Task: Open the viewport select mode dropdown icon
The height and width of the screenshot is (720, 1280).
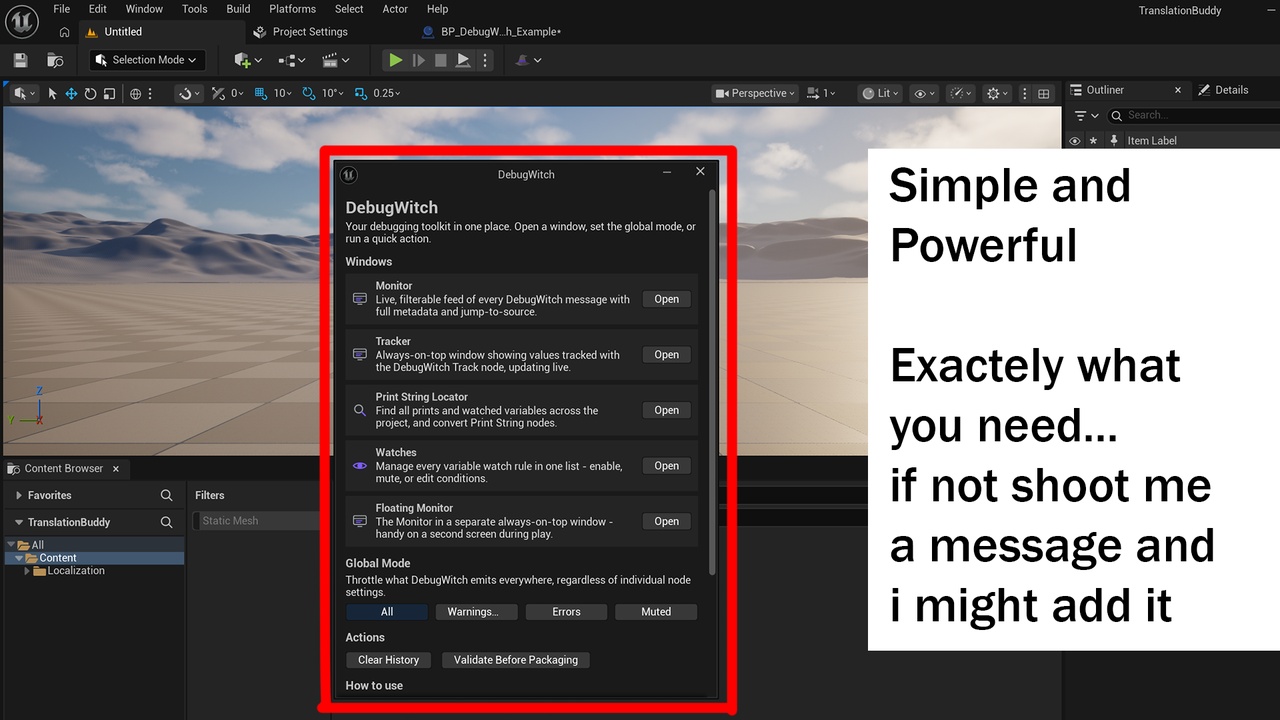Action: pos(25,93)
